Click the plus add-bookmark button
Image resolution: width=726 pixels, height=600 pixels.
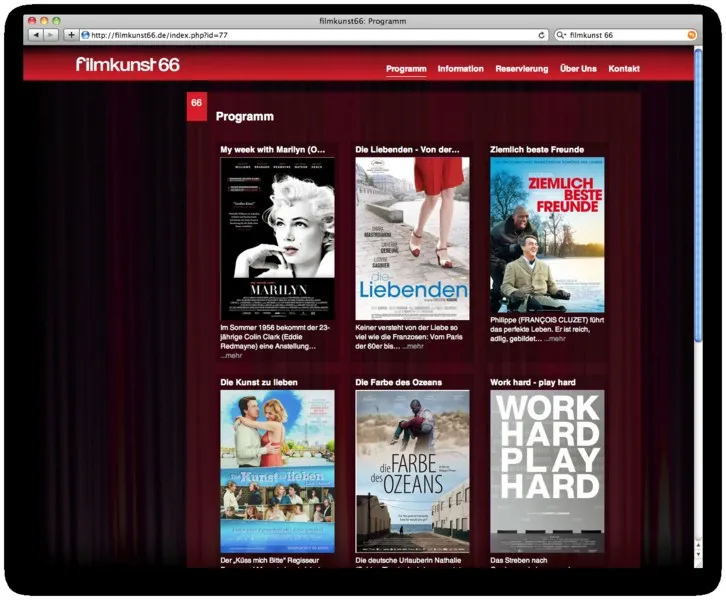click(x=71, y=35)
